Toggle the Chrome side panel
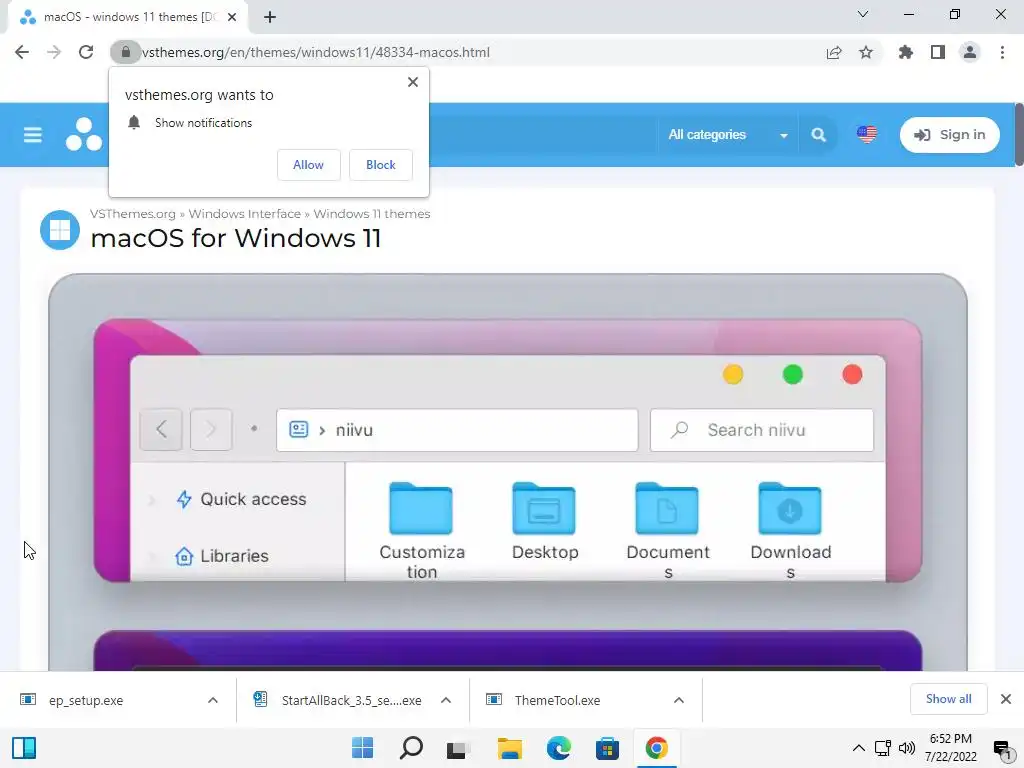Image resolution: width=1024 pixels, height=768 pixels. pyautogui.click(x=938, y=52)
